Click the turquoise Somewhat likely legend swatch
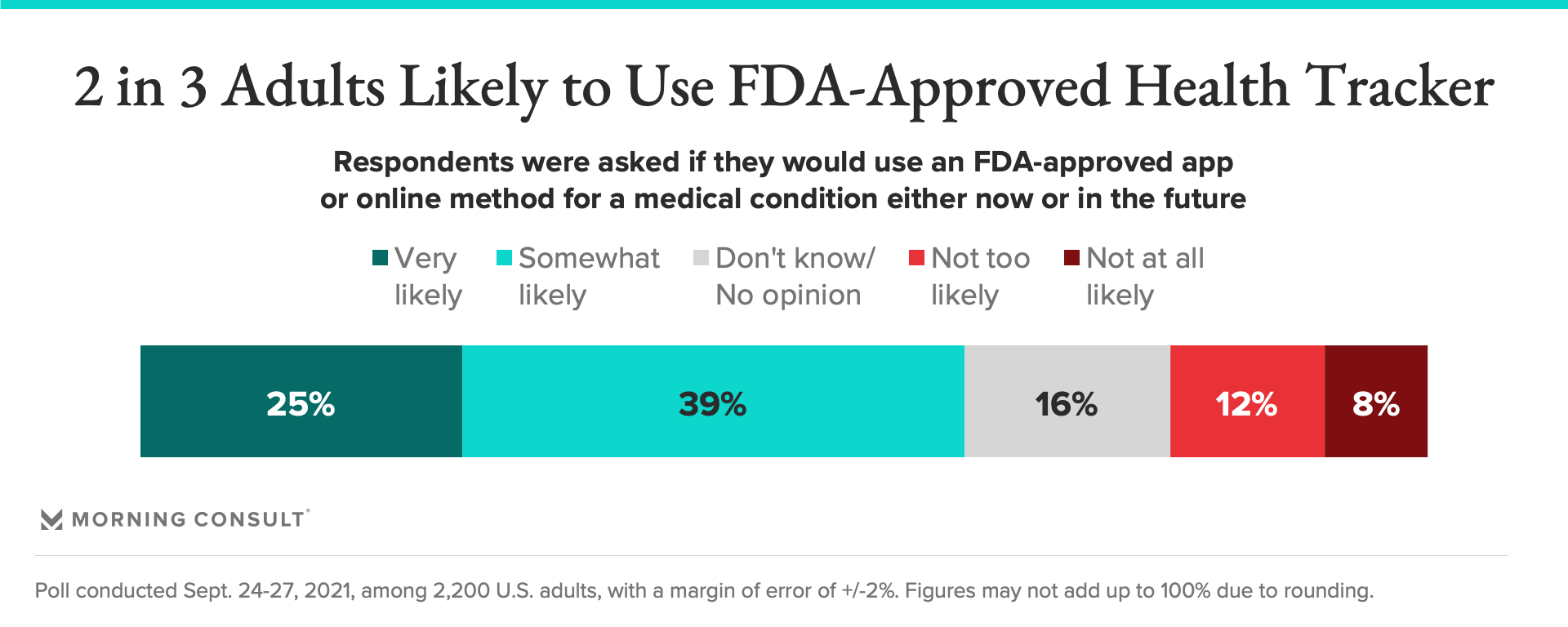Image resolution: width=1568 pixels, height=627 pixels. point(504,258)
